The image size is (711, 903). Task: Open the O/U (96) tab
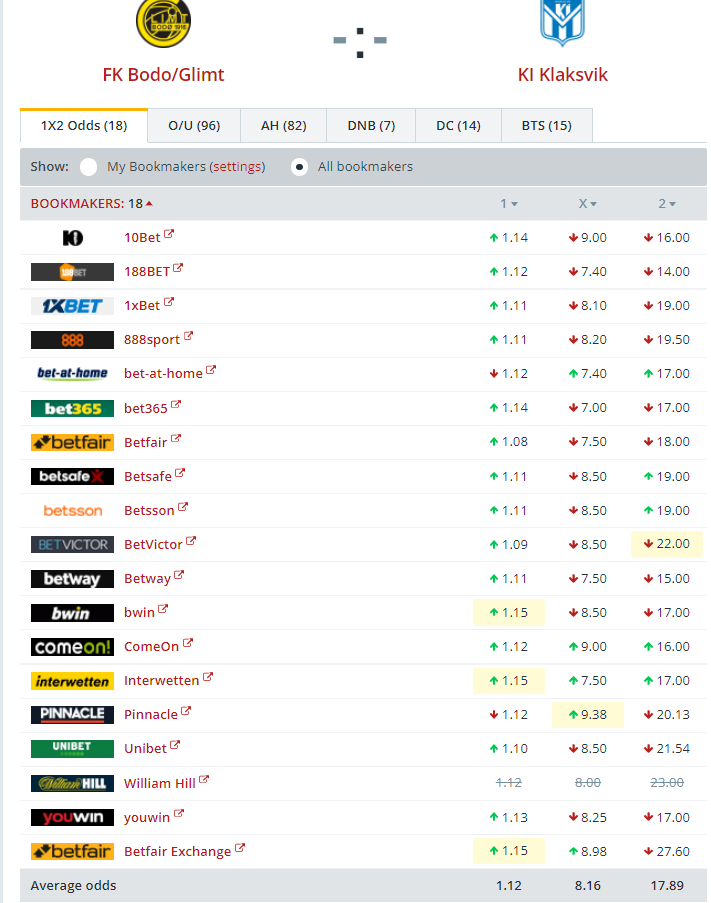click(194, 126)
